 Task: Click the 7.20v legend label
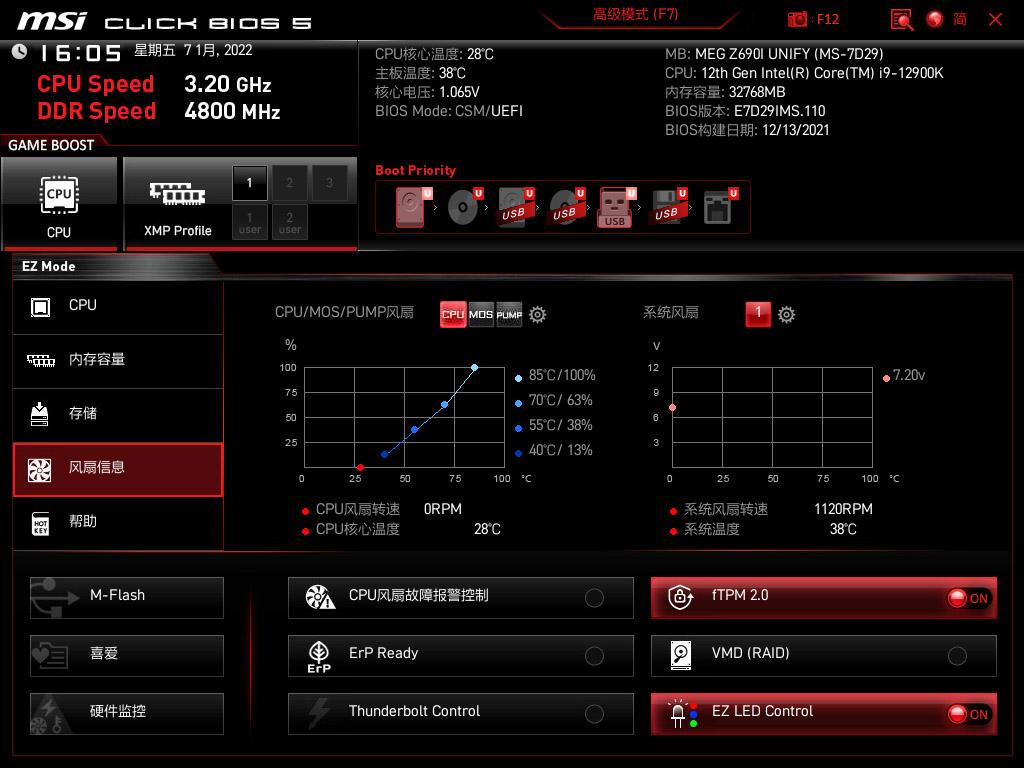(x=908, y=375)
